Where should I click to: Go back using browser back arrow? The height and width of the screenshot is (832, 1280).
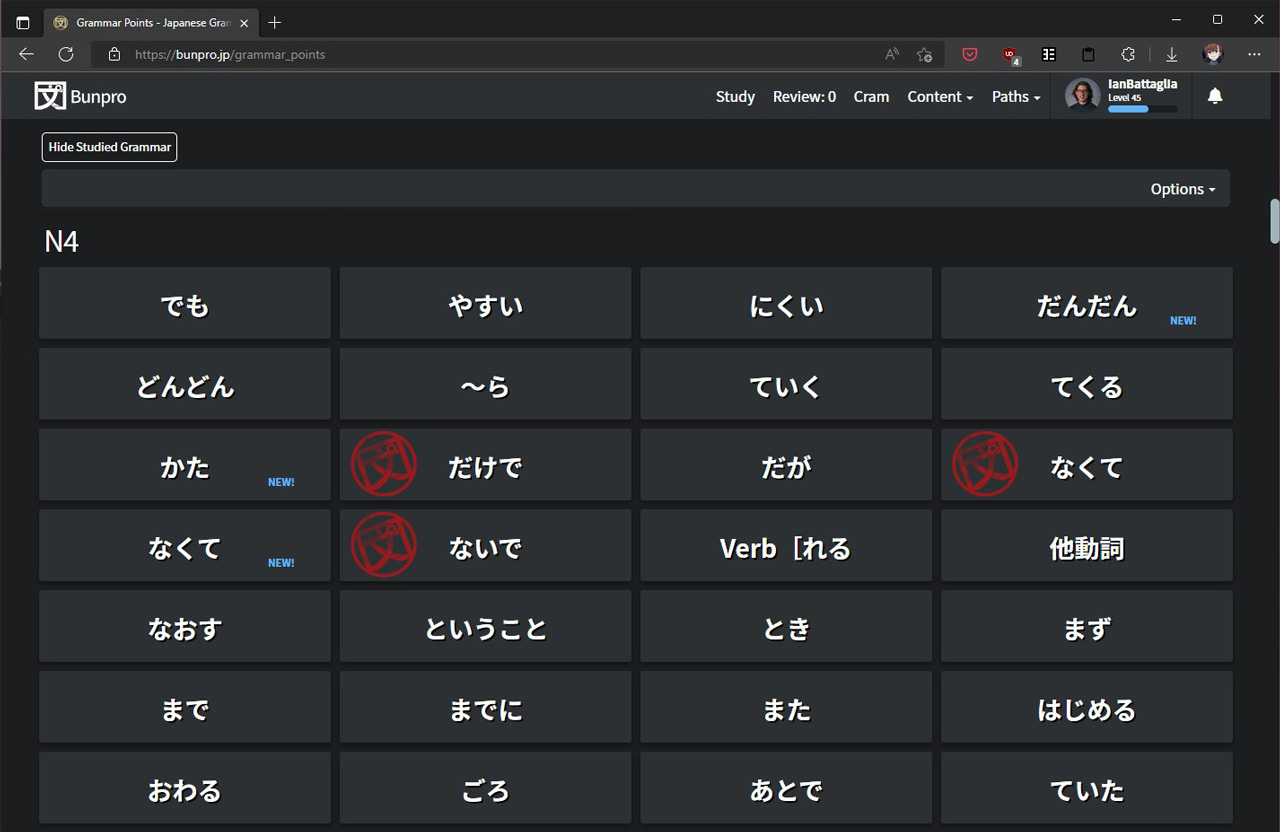[26, 54]
